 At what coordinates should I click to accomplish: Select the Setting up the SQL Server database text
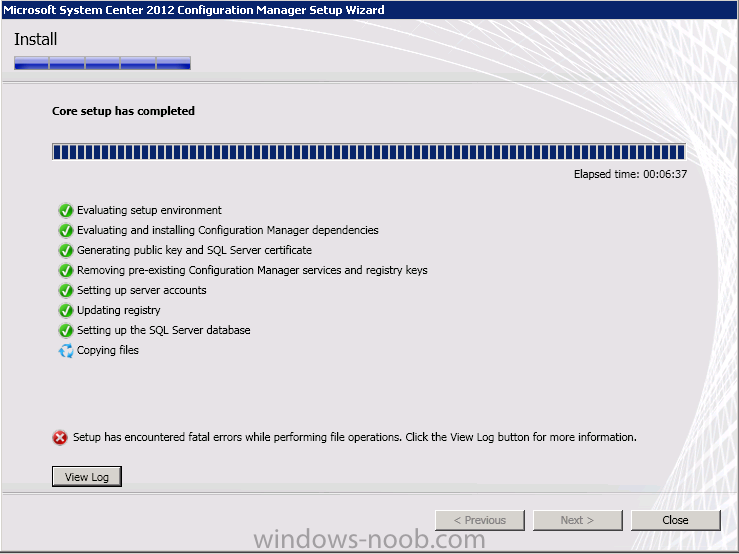coord(164,330)
